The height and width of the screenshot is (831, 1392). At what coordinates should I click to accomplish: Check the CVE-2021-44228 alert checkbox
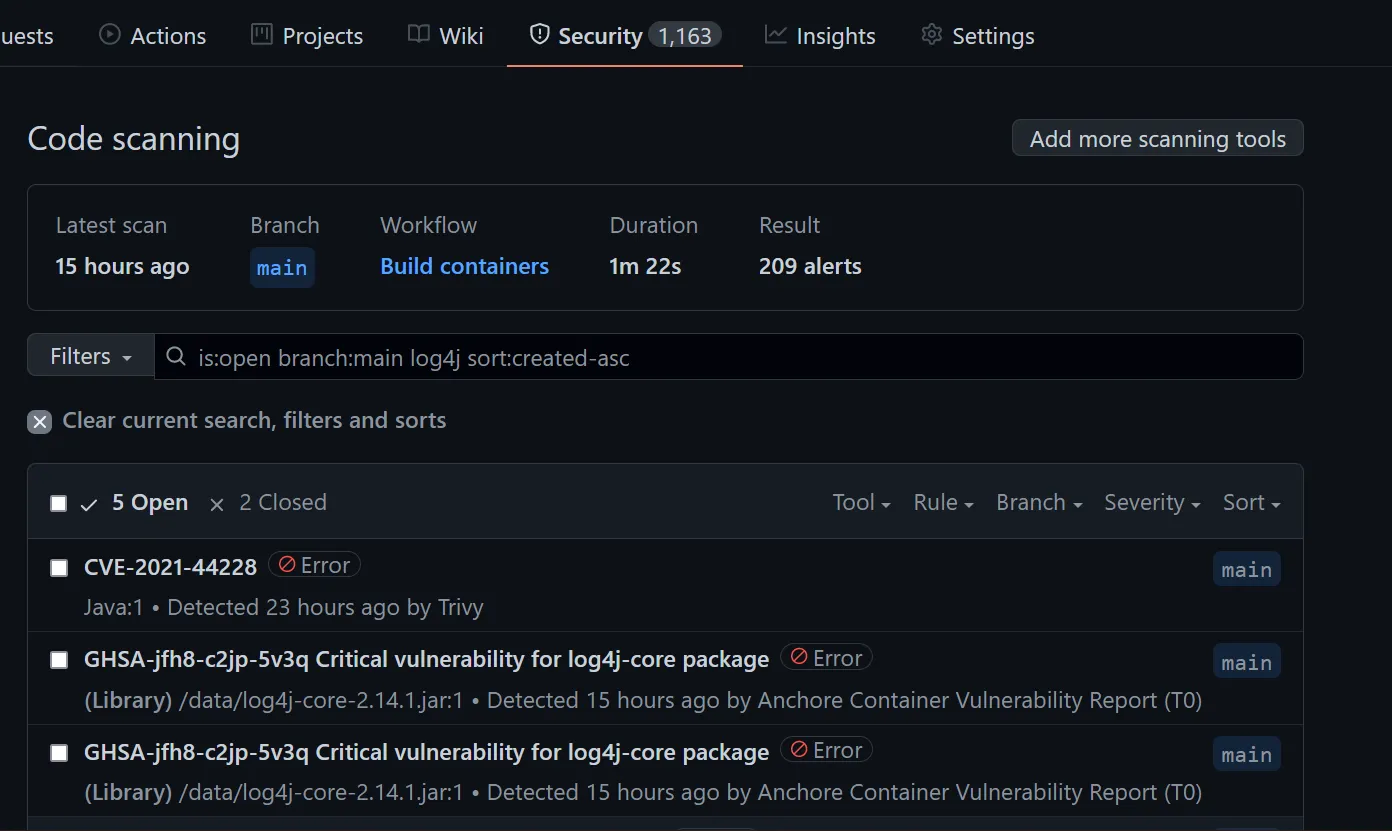[59, 568]
